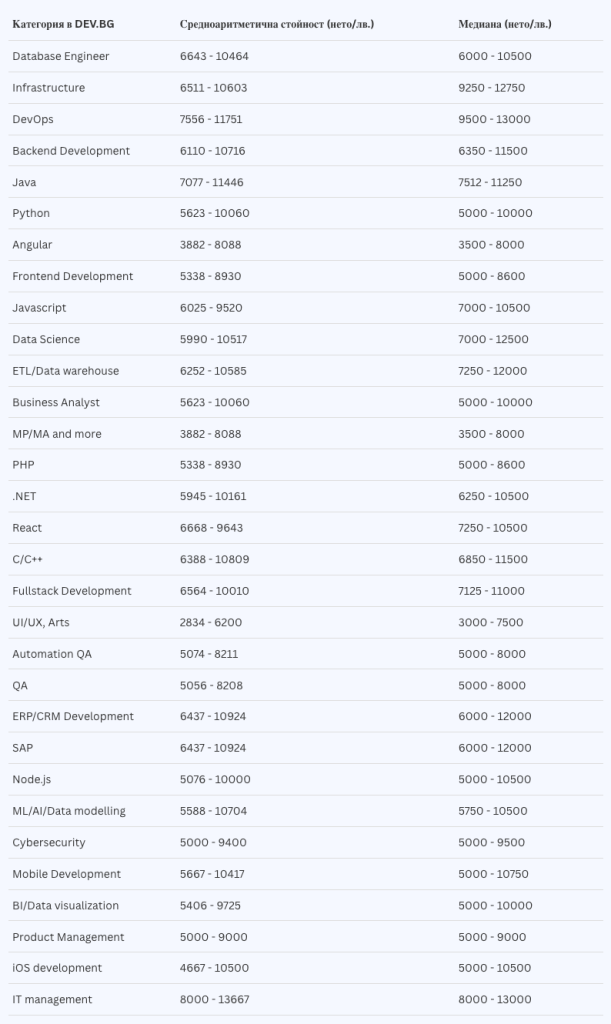Screen dimensions: 611x1024
Task: Click the average value 7556 - 11751
Action: coord(211,119)
